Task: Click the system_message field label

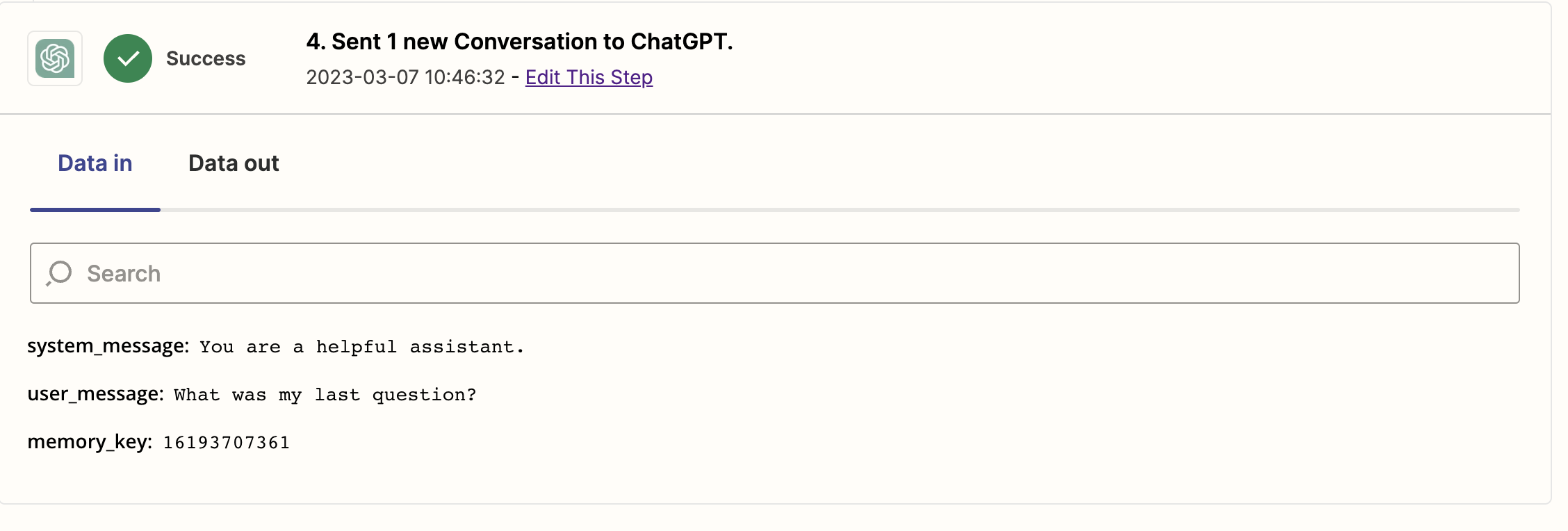Action: pos(108,346)
